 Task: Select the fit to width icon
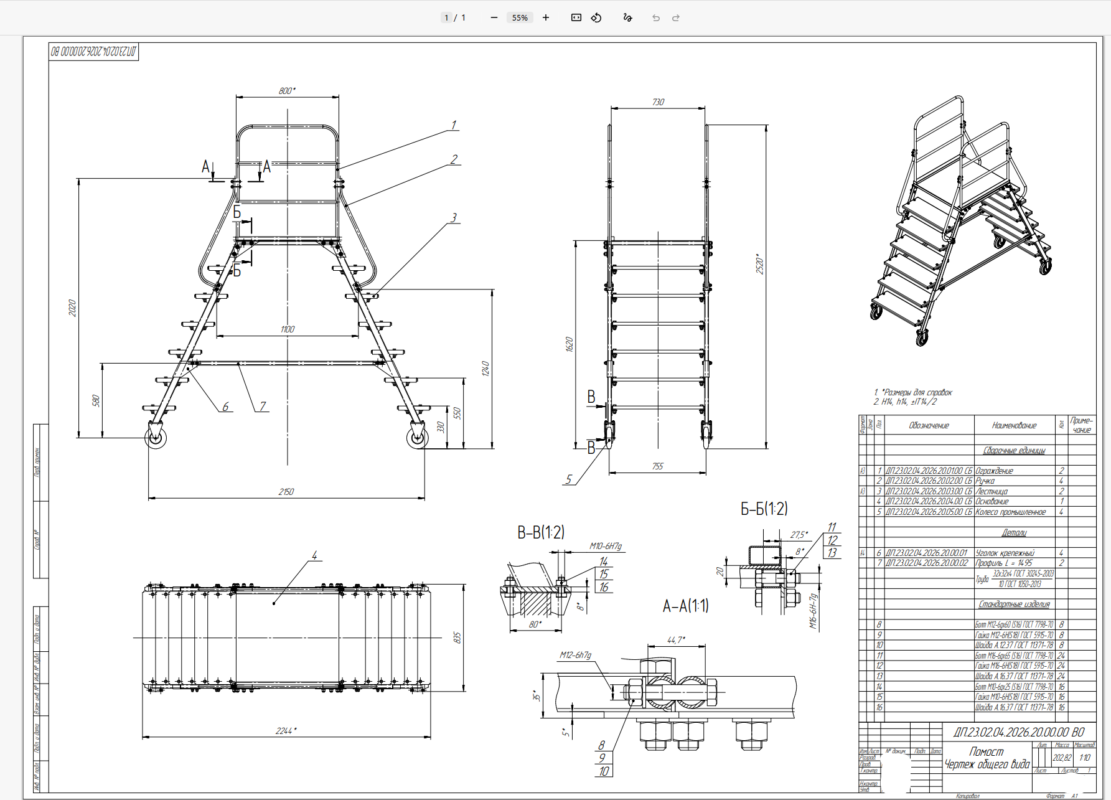(x=576, y=18)
